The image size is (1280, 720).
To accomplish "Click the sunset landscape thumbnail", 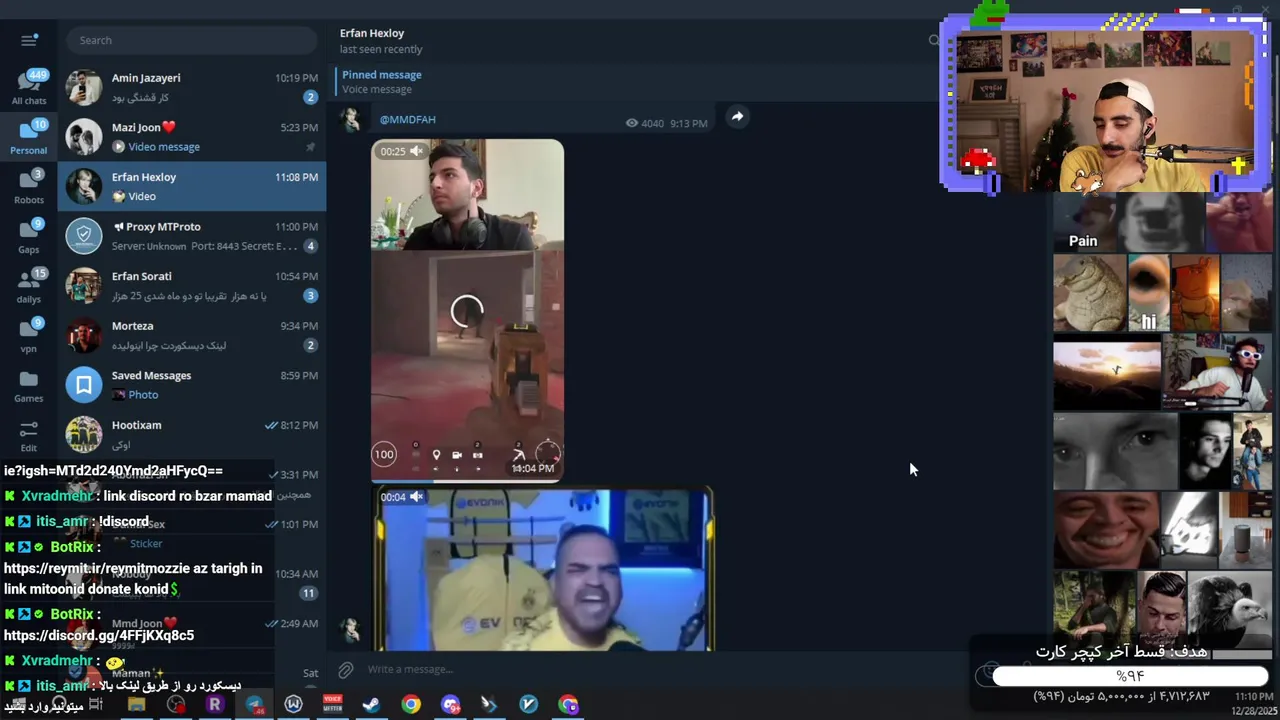I will (x=1107, y=372).
